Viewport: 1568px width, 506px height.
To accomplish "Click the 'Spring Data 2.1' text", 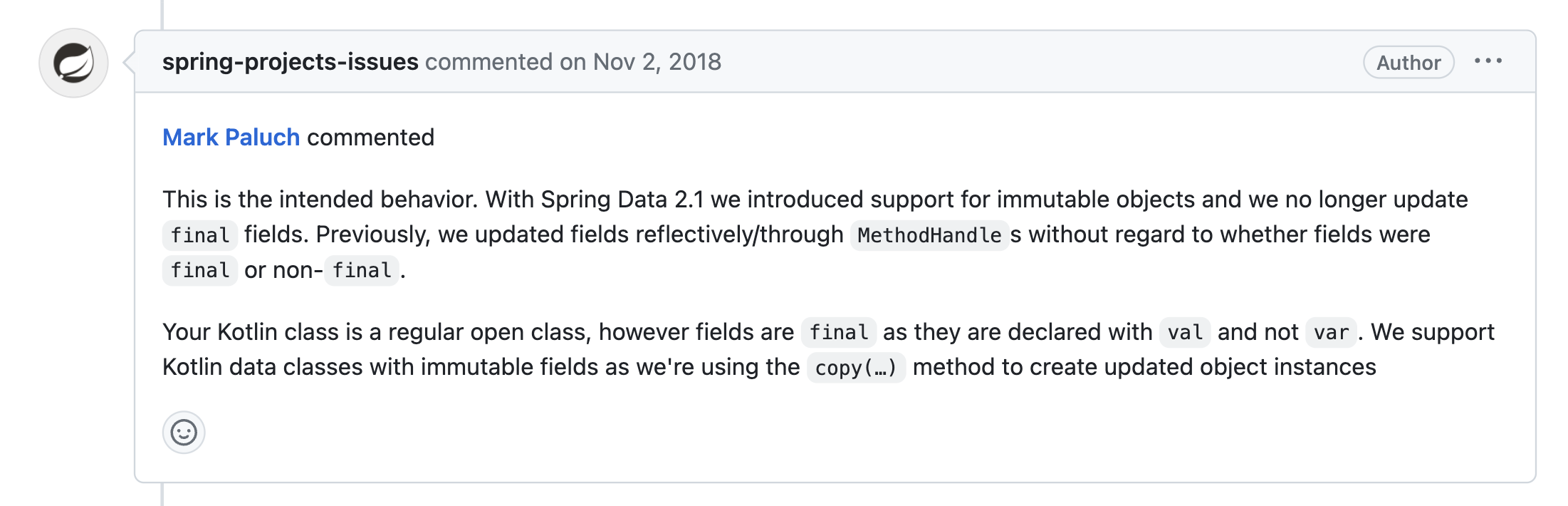I will tap(622, 200).
